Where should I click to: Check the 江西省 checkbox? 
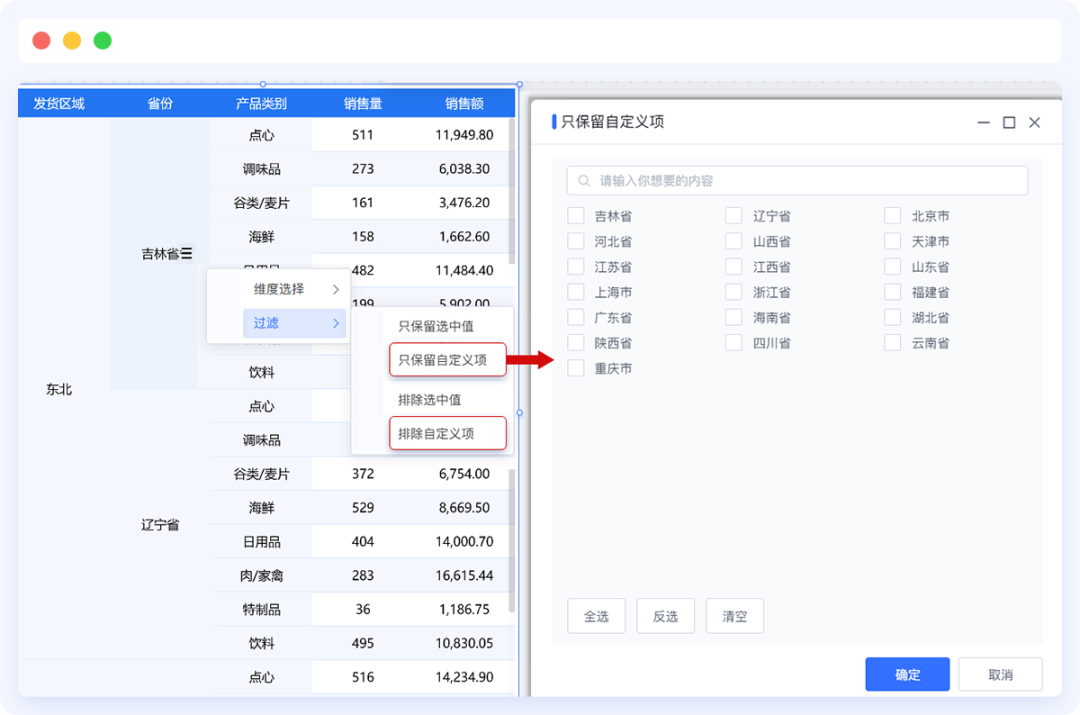pyautogui.click(x=734, y=267)
